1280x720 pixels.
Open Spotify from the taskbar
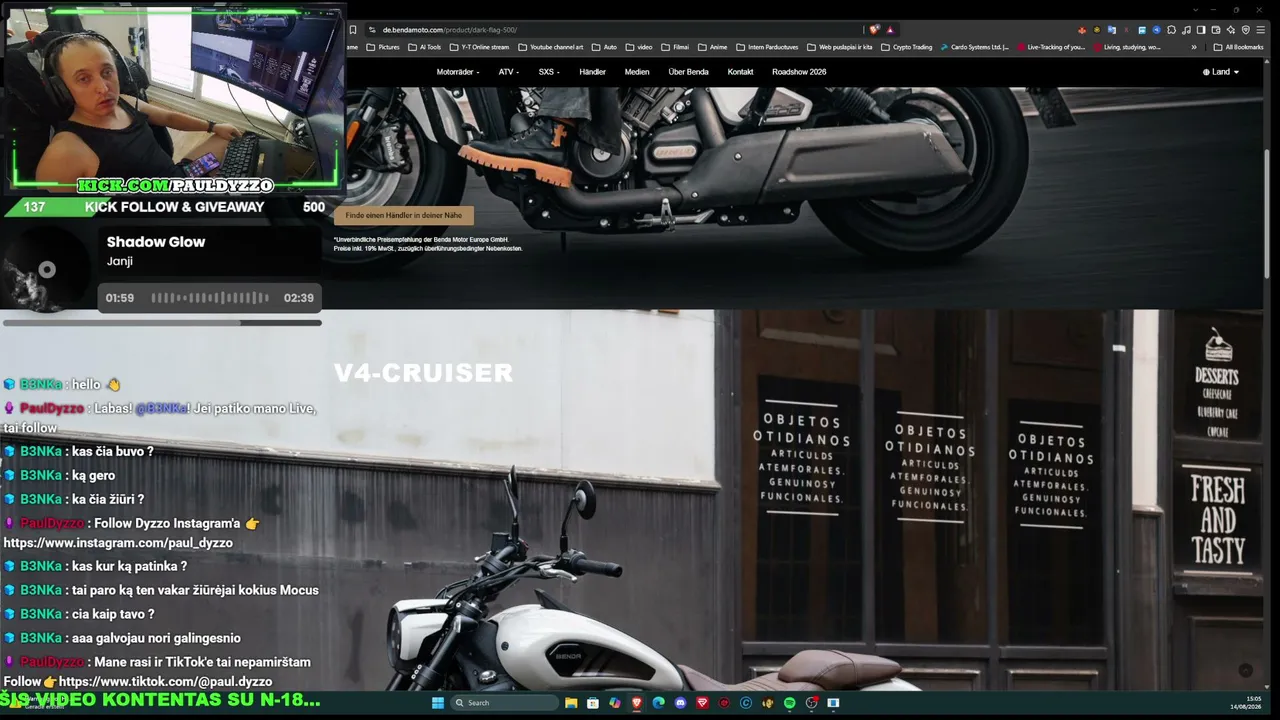point(789,703)
